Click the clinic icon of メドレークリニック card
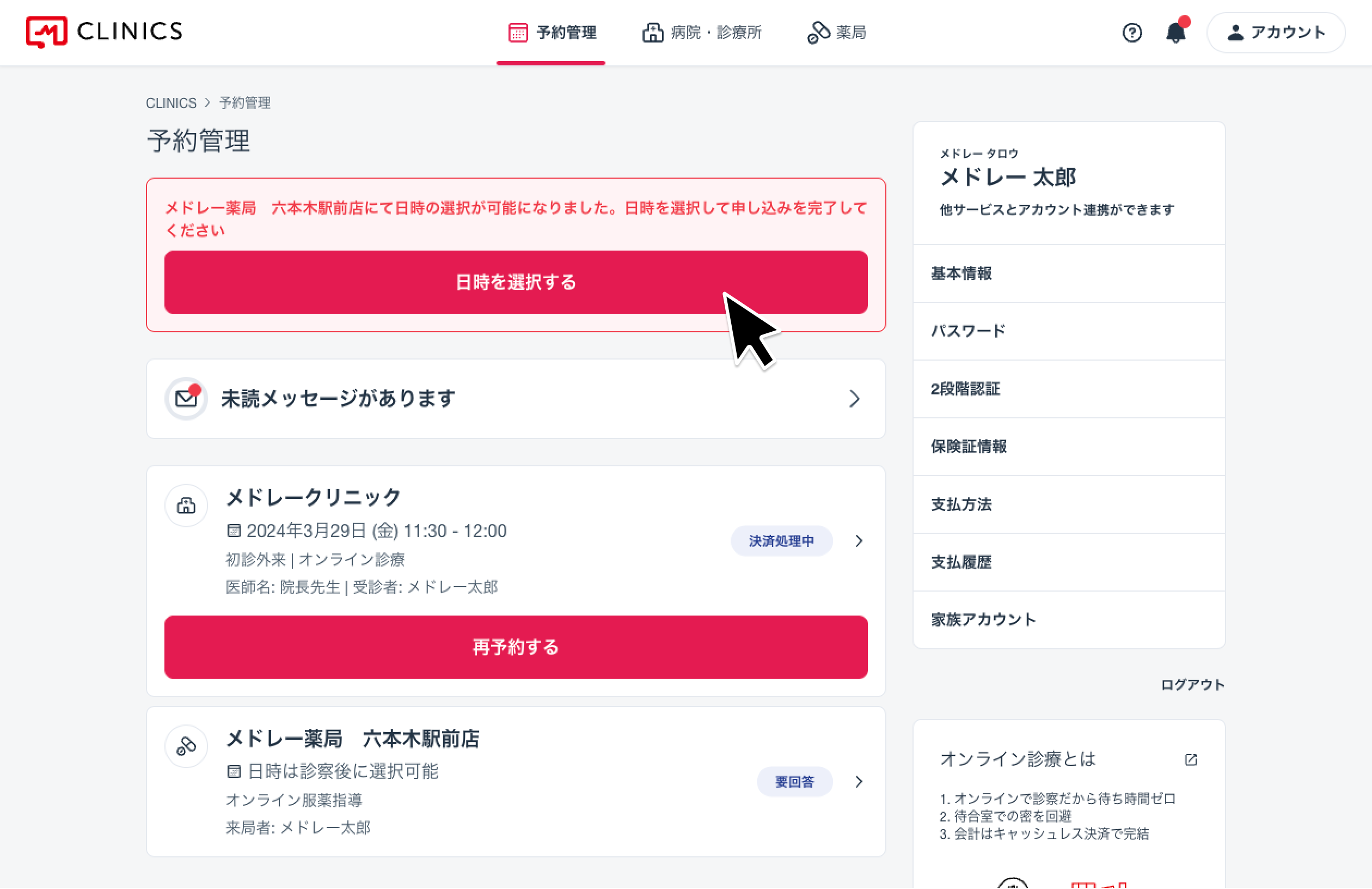 (x=186, y=506)
